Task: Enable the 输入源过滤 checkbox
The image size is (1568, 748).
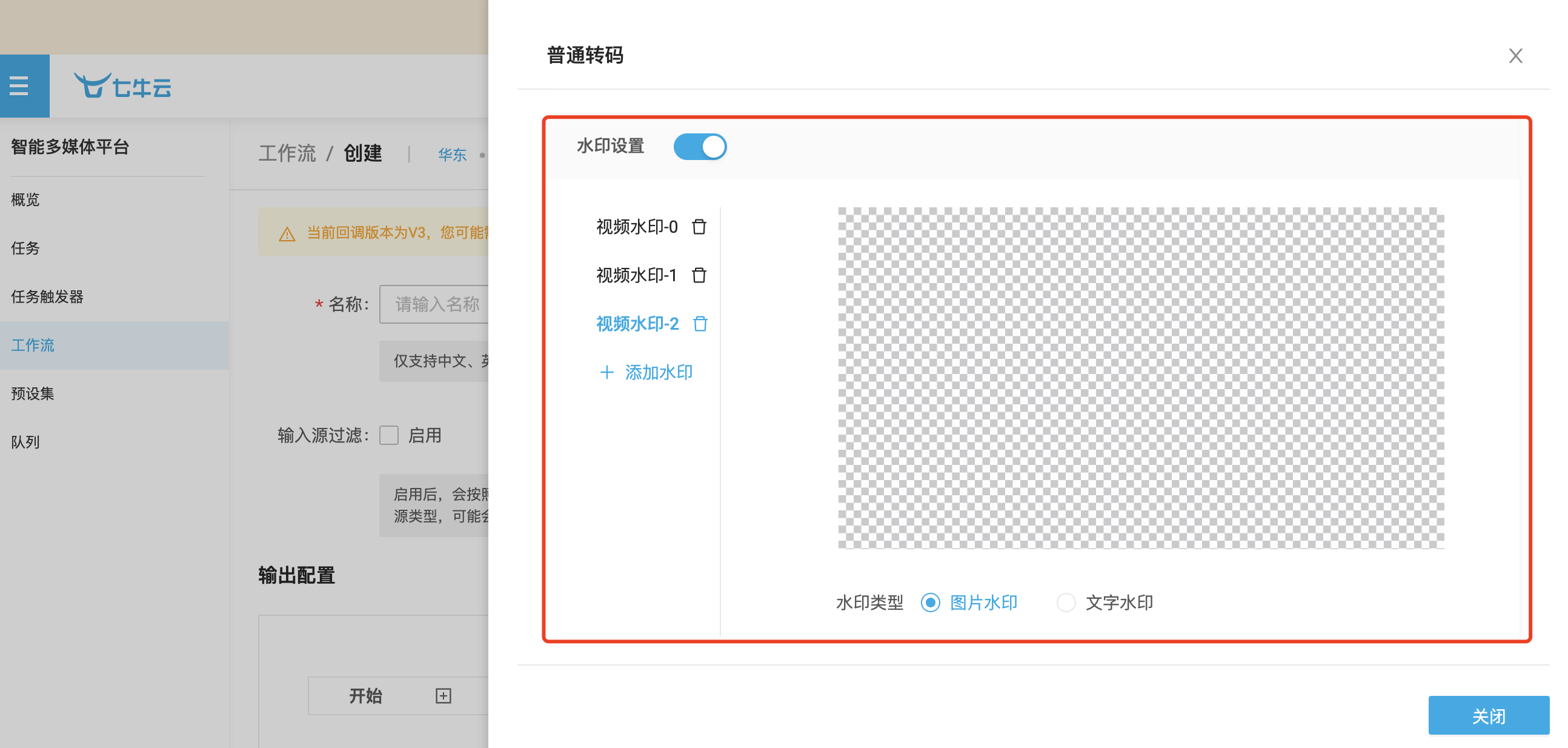Action: [389, 435]
